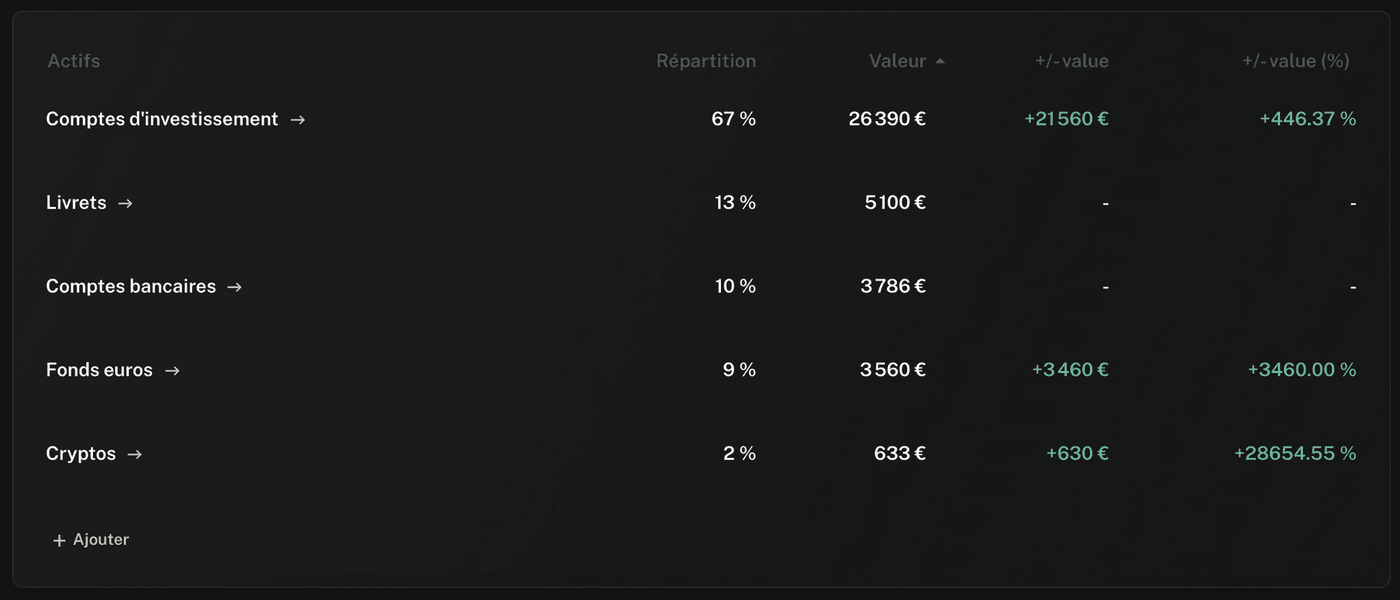This screenshot has height=600, width=1400.
Task: Click the sort triangle next to Valeur
Action: click(940, 61)
